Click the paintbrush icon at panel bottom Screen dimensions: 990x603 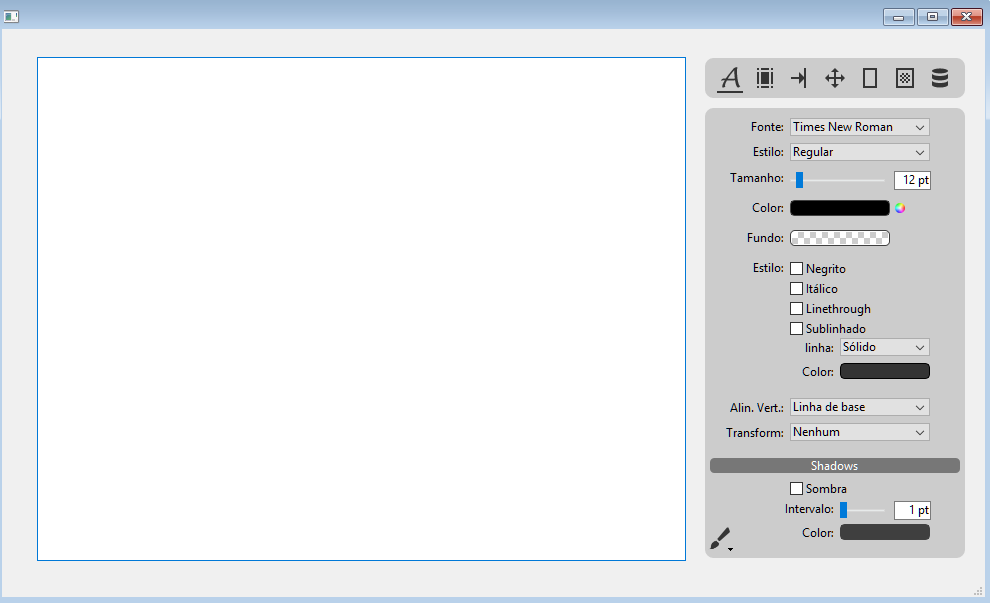pyautogui.click(x=721, y=539)
